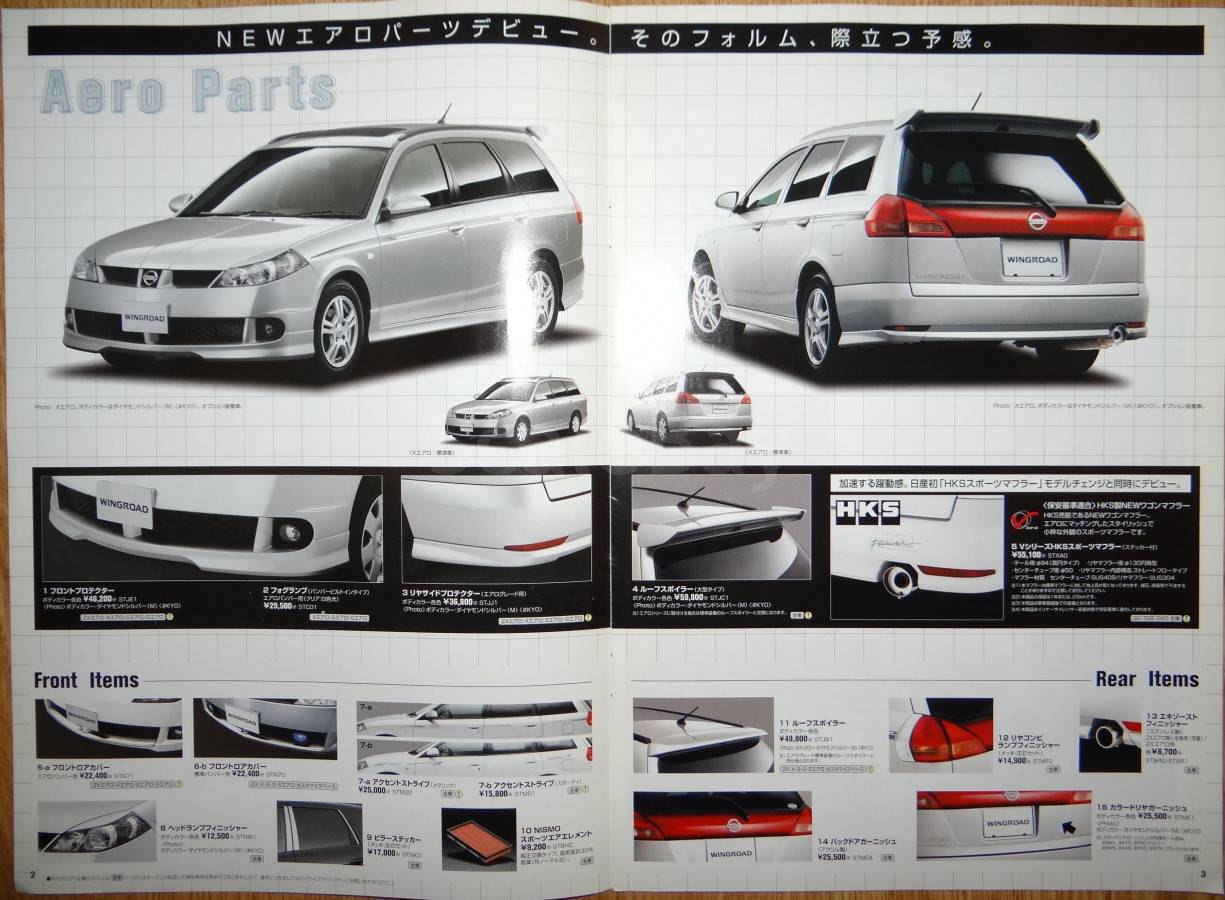
Task: Select the small standard front-view car image
Action: tap(516, 409)
